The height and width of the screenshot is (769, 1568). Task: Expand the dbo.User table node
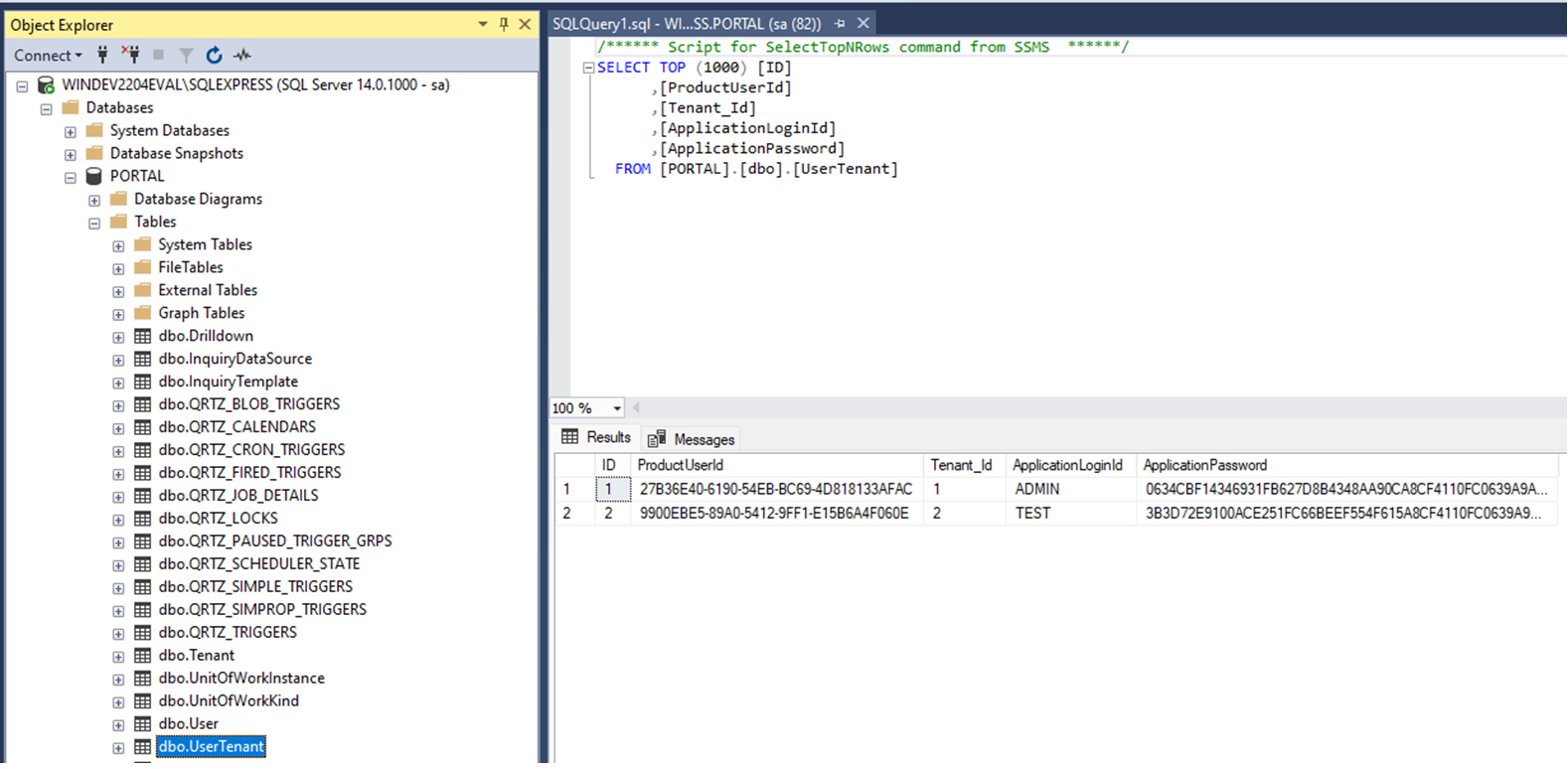tap(118, 724)
